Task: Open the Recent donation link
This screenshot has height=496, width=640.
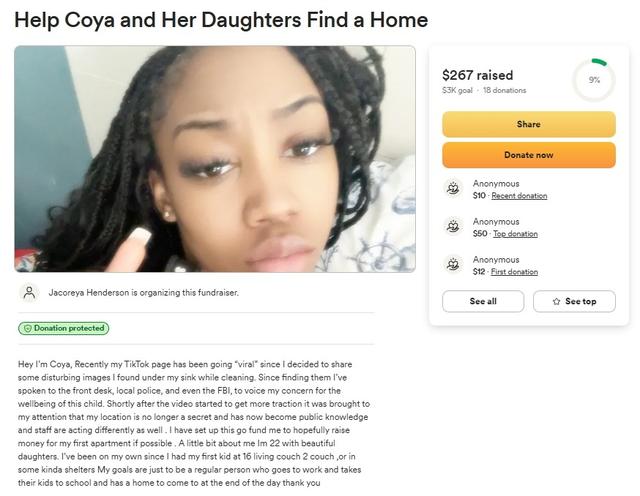Action: tap(519, 196)
